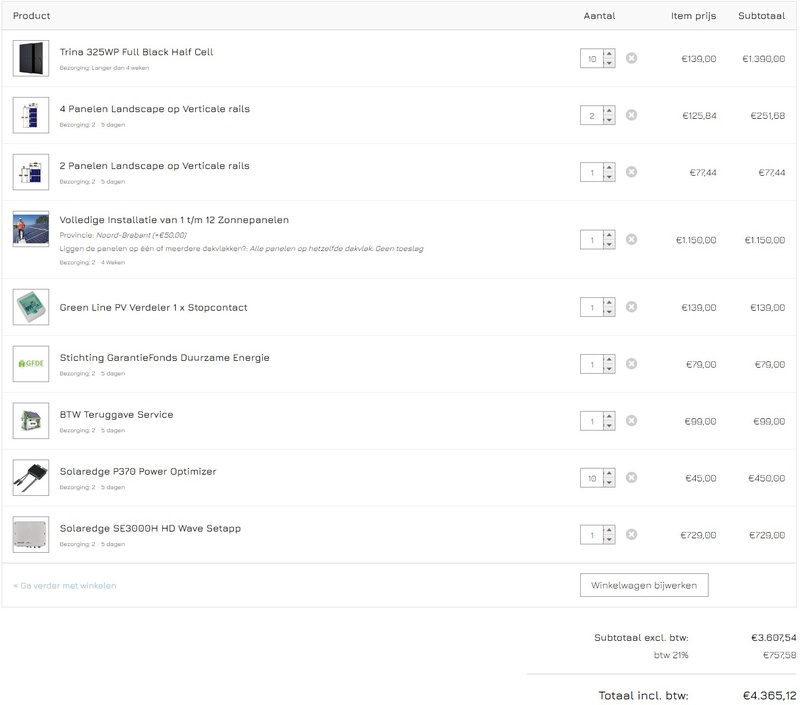
Task: Delete 2 Panelen Landscape op Verticale rails
Action: (631, 172)
